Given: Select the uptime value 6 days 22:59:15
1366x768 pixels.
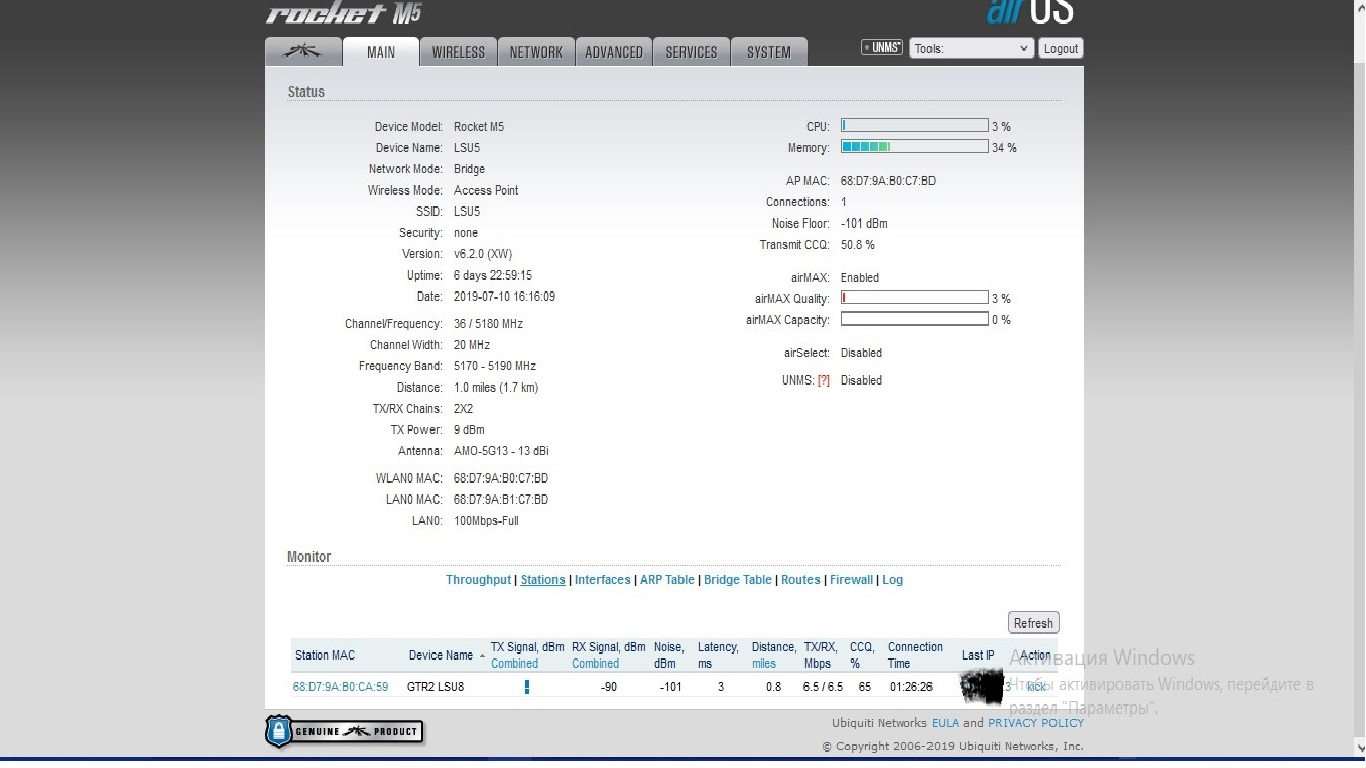Looking at the screenshot, I should pos(493,276).
